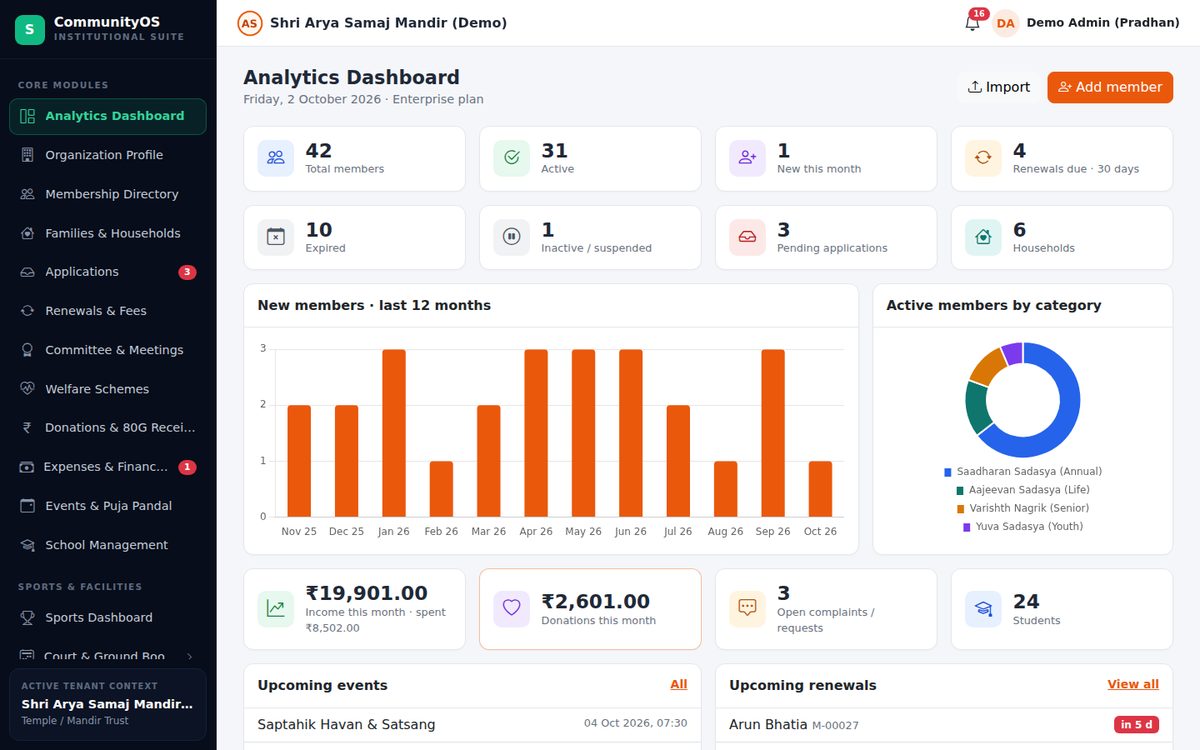The image size is (1200, 750).
Task: Navigate to Expenses & Finance module
Action: tap(108, 467)
